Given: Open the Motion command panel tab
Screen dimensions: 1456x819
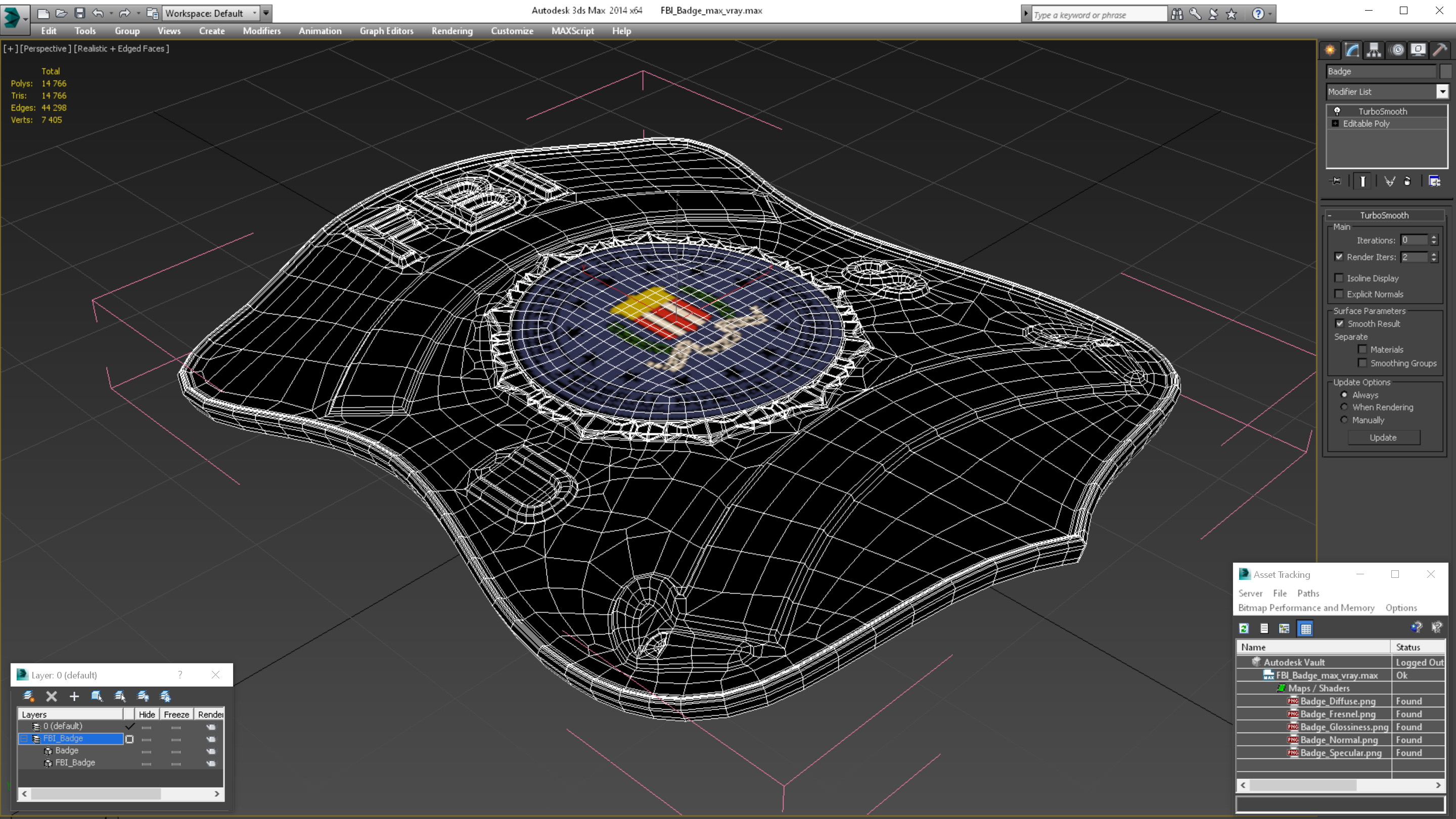Looking at the screenshot, I should (1397, 51).
